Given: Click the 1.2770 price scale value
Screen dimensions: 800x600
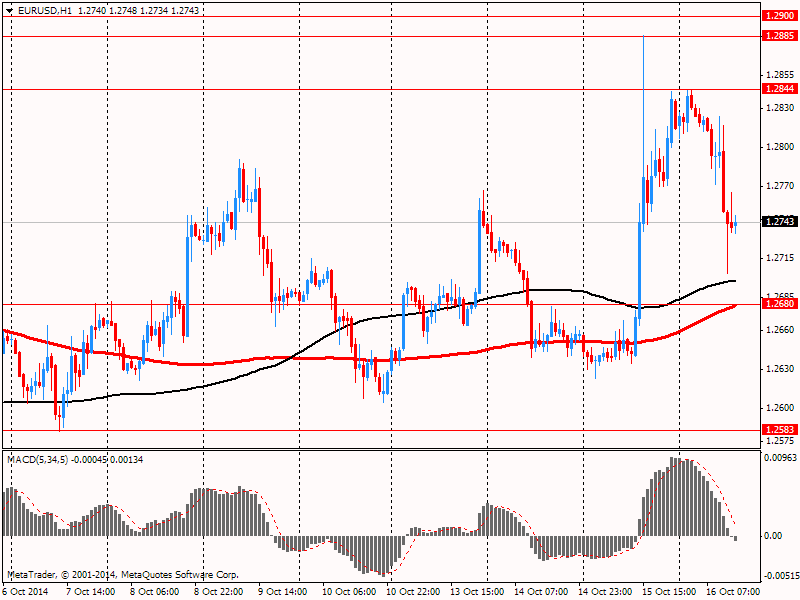Looking at the screenshot, I should pos(780,186).
